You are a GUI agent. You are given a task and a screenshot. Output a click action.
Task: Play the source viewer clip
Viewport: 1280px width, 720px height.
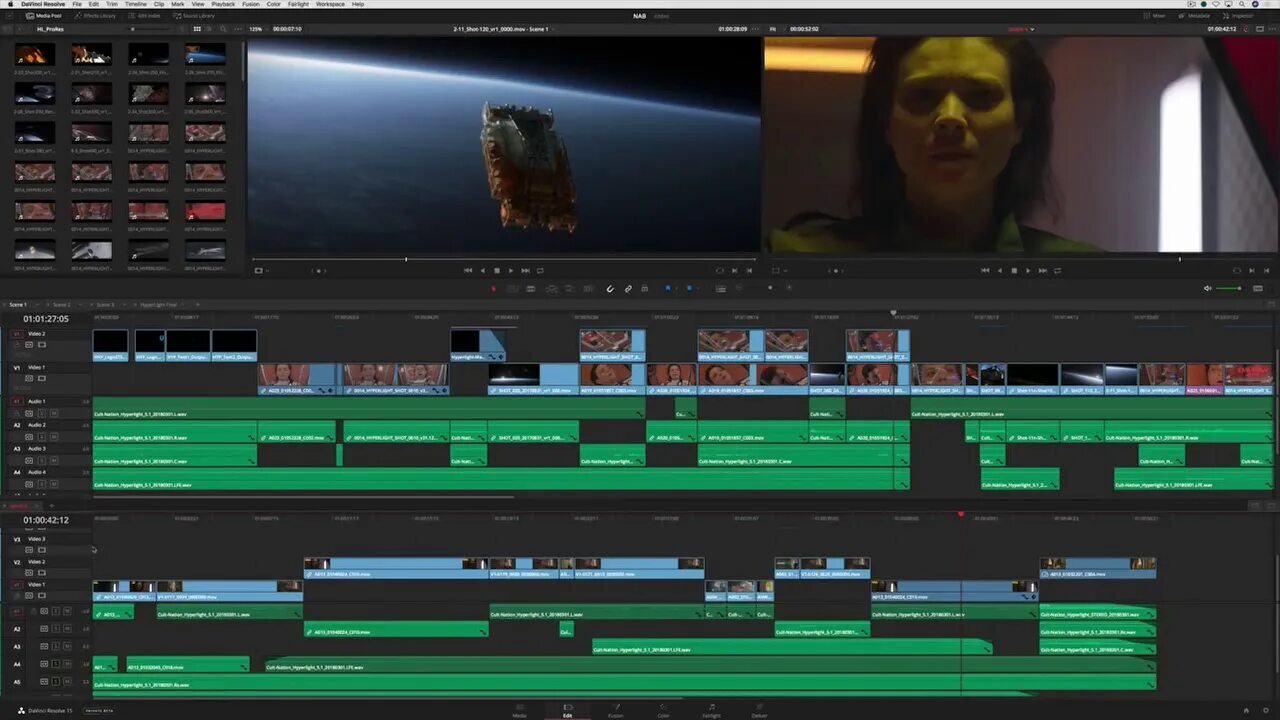tap(511, 270)
